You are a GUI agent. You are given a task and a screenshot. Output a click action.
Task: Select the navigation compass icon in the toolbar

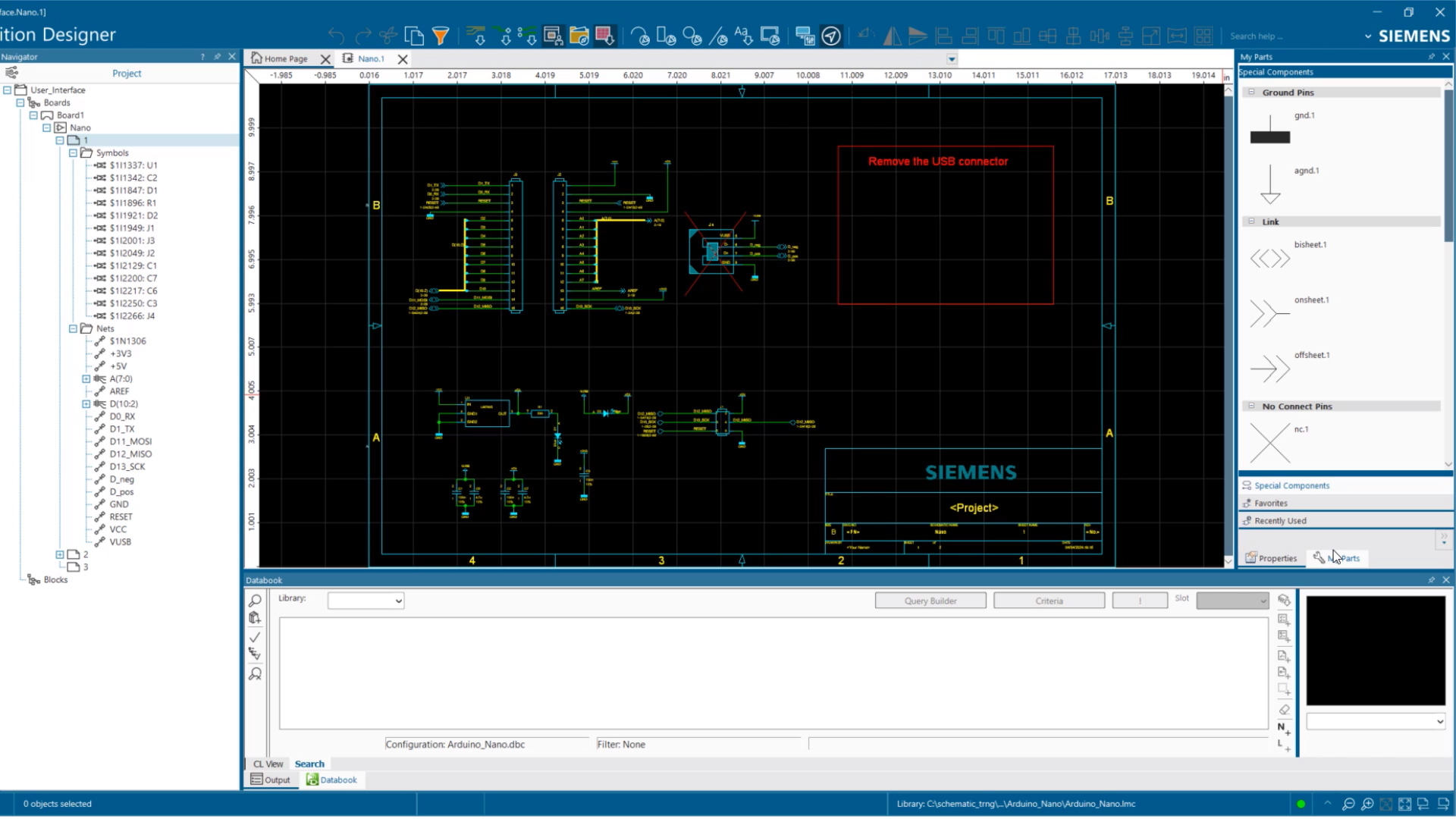(x=830, y=36)
